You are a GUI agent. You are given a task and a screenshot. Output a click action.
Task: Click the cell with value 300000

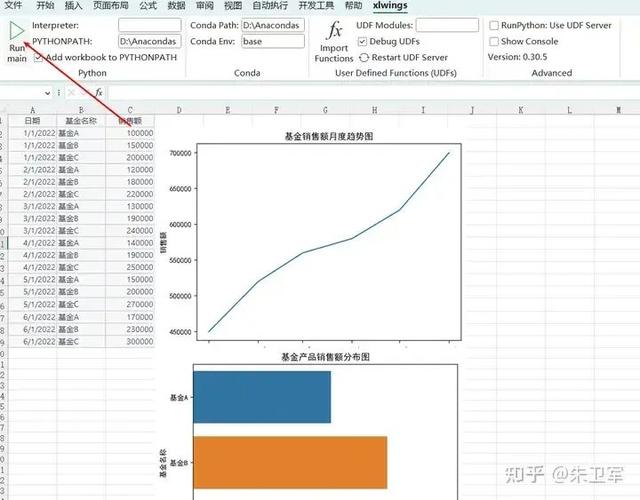(130, 341)
